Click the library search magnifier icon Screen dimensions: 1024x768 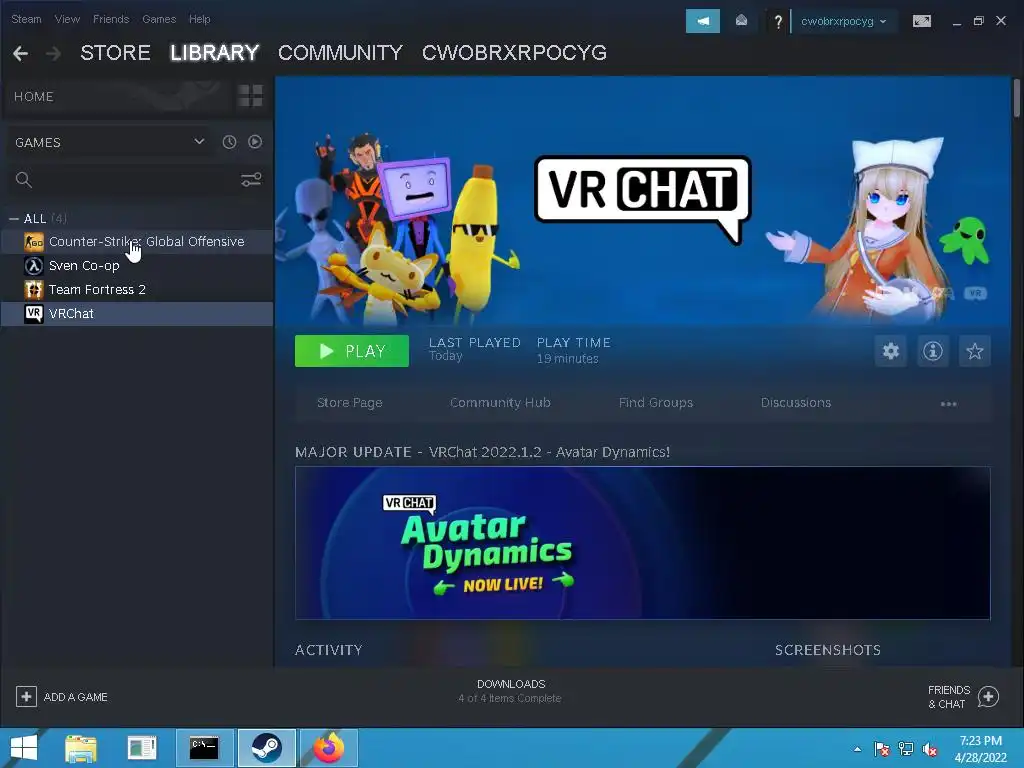24,180
